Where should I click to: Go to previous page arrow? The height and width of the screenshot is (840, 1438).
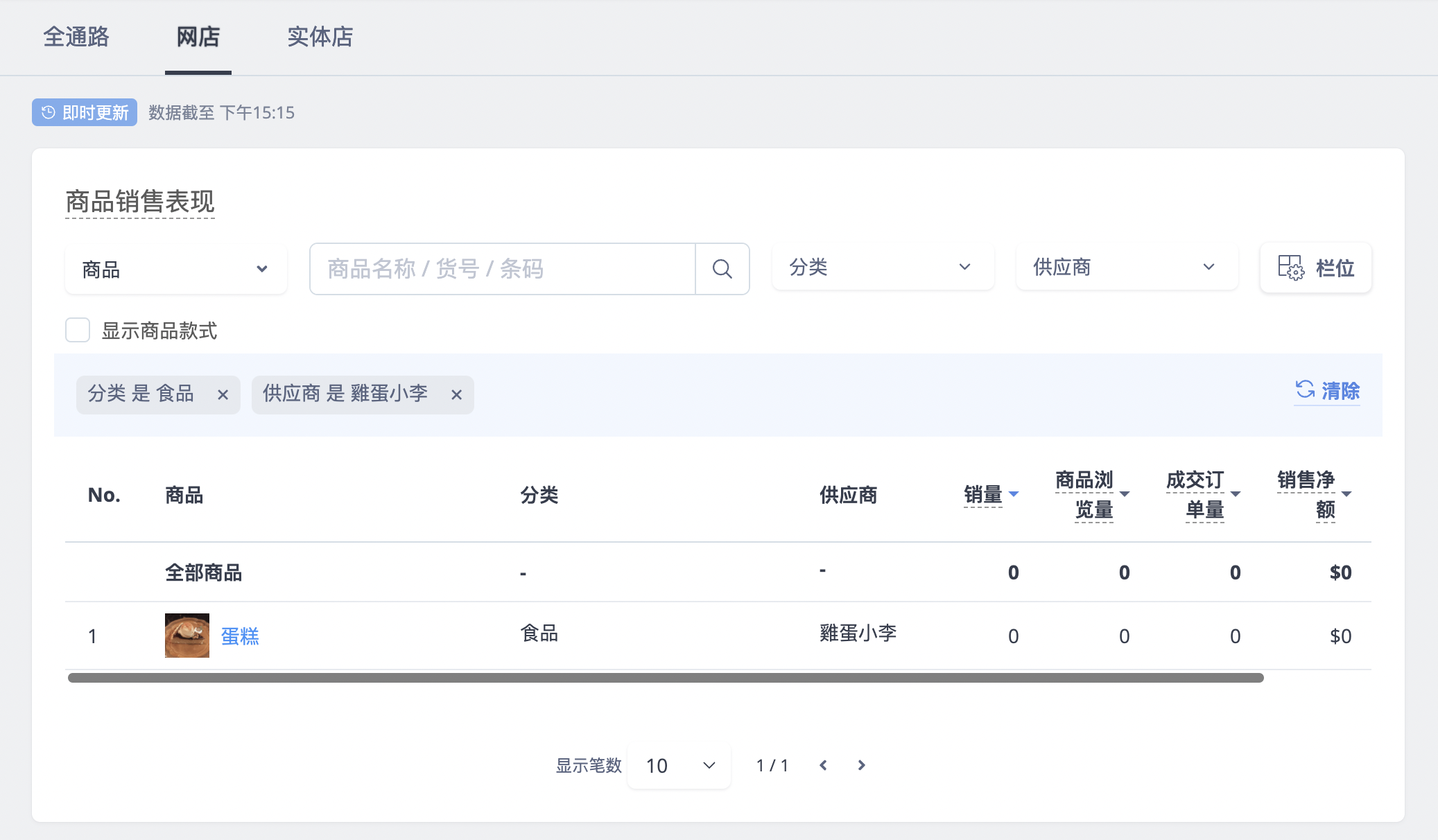click(x=823, y=765)
